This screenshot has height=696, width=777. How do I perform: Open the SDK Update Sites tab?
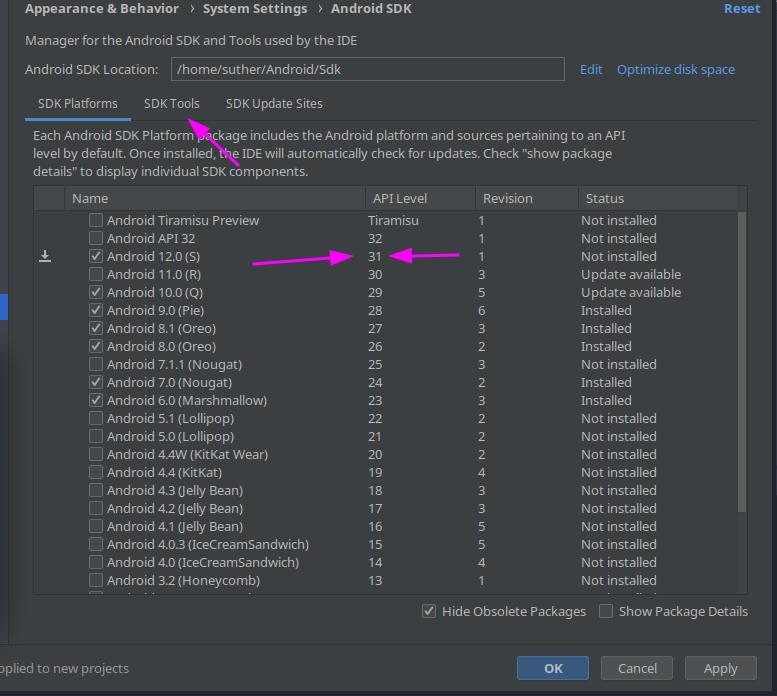click(x=274, y=104)
